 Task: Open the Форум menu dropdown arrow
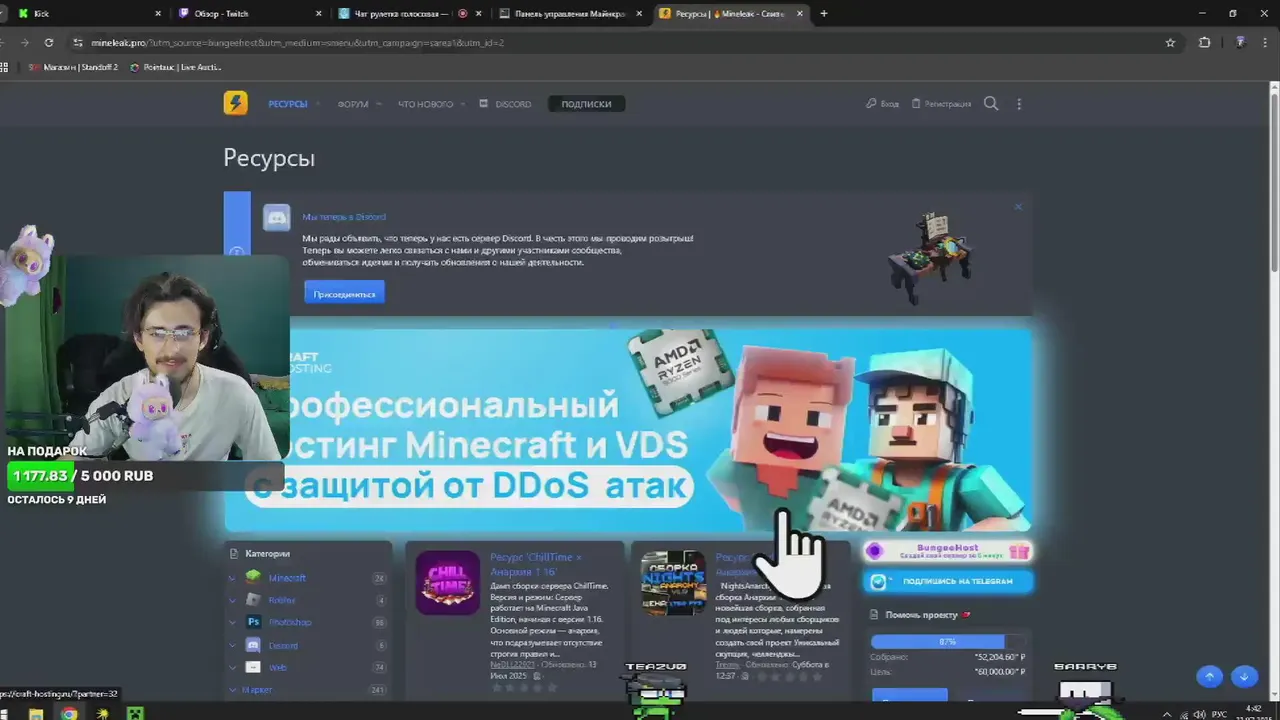(x=379, y=104)
